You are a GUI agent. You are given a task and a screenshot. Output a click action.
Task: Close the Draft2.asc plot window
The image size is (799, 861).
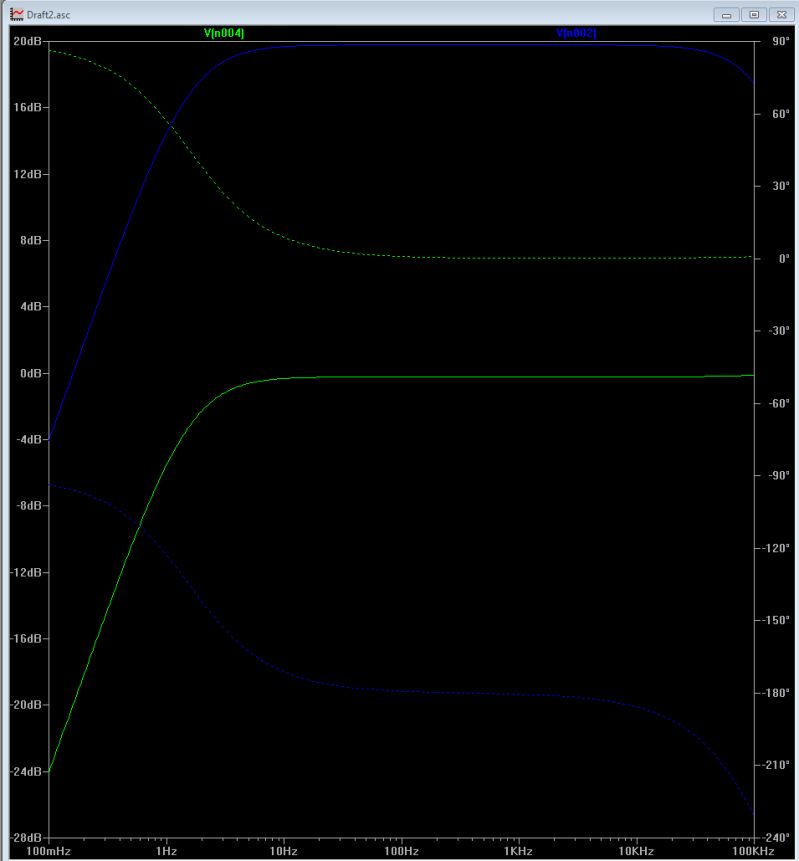pyautogui.click(x=781, y=15)
